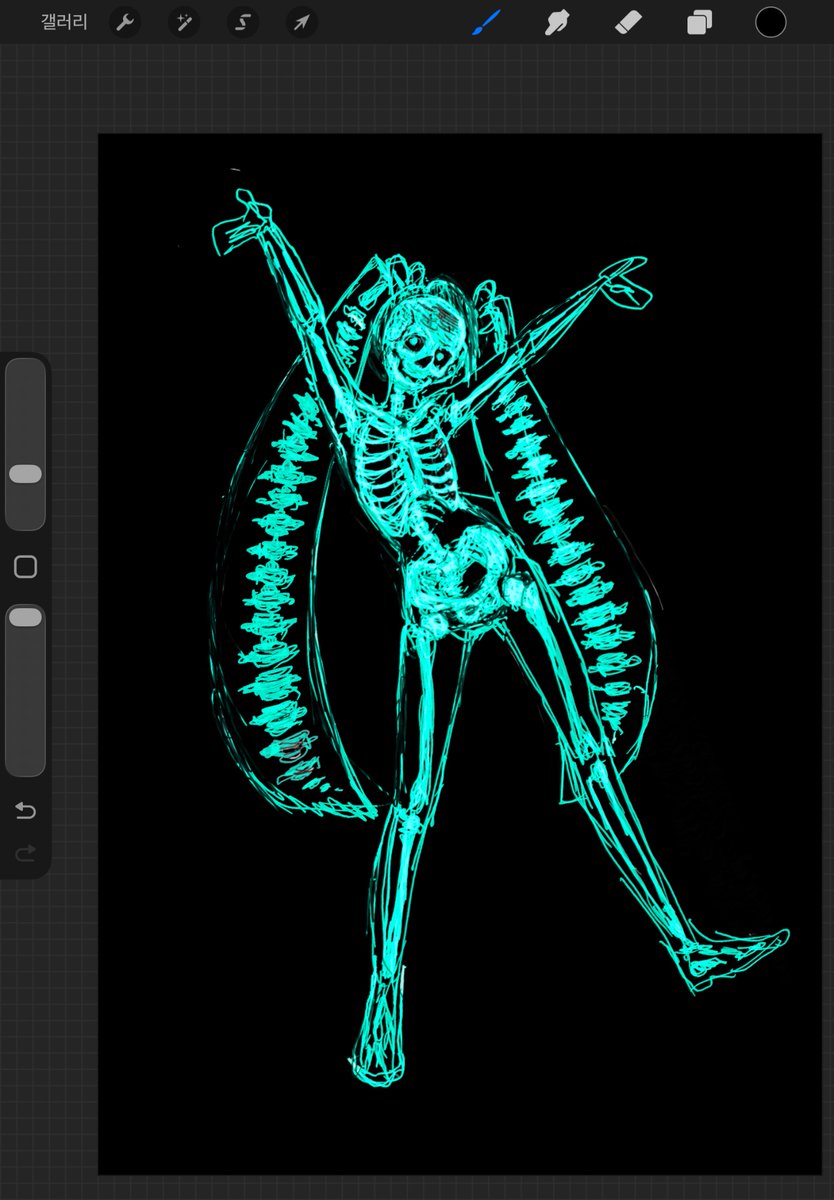Redo the last undone stroke
Viewport: 834px width, 1200px height.
pyautogui.click(x=26, y=852)
